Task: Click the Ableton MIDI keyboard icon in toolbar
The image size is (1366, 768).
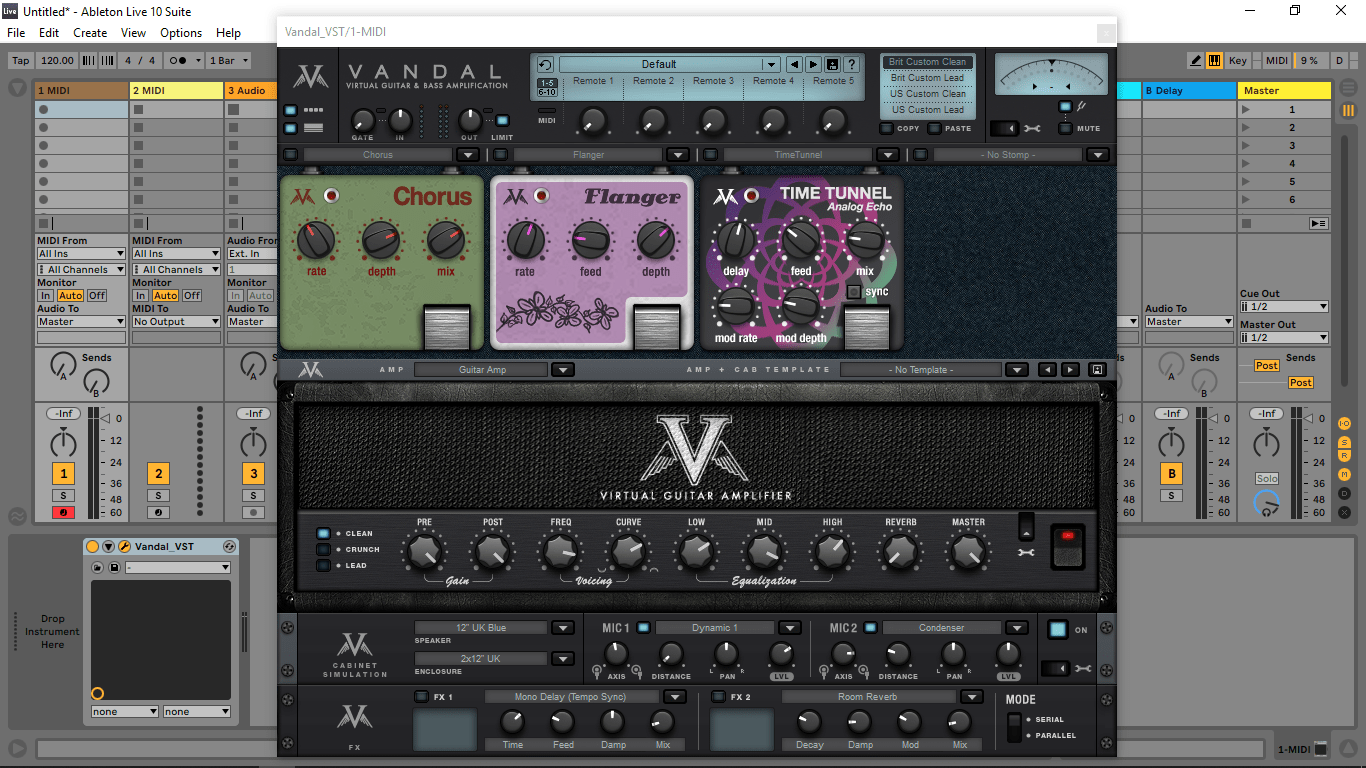Action: click(1214, 60)
